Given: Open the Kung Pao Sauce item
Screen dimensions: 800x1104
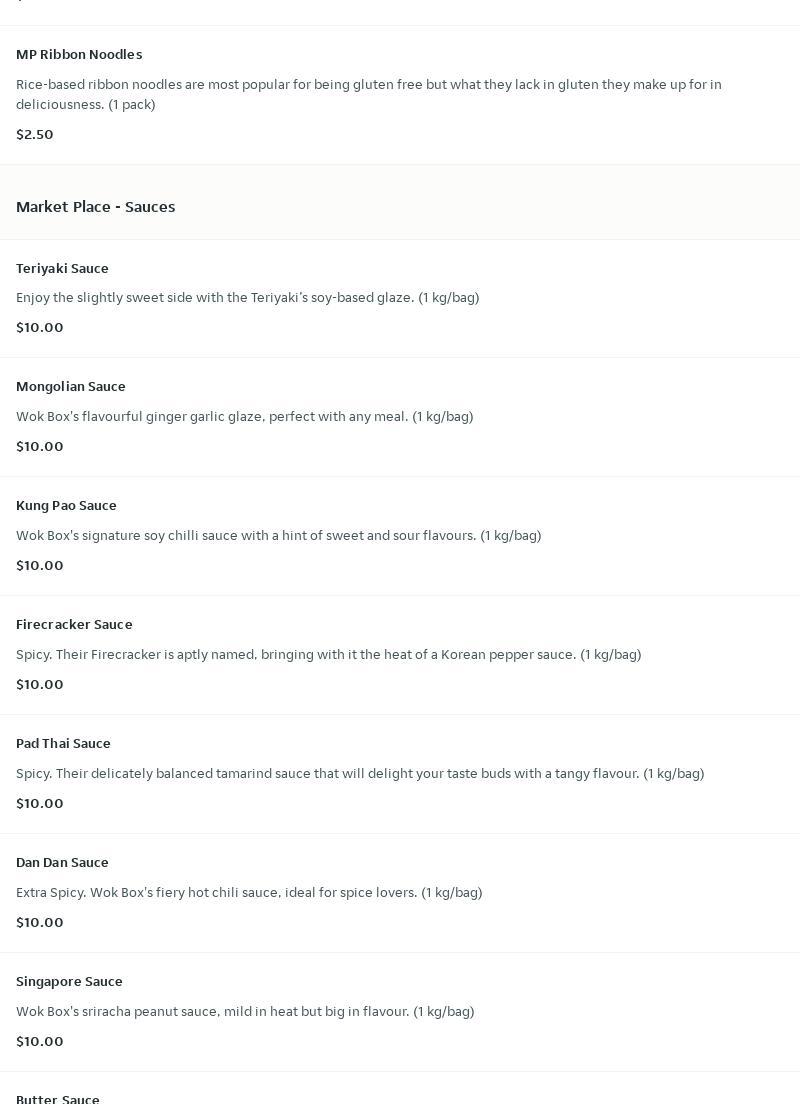Looking at the screenshot, I should pos(66,505).
